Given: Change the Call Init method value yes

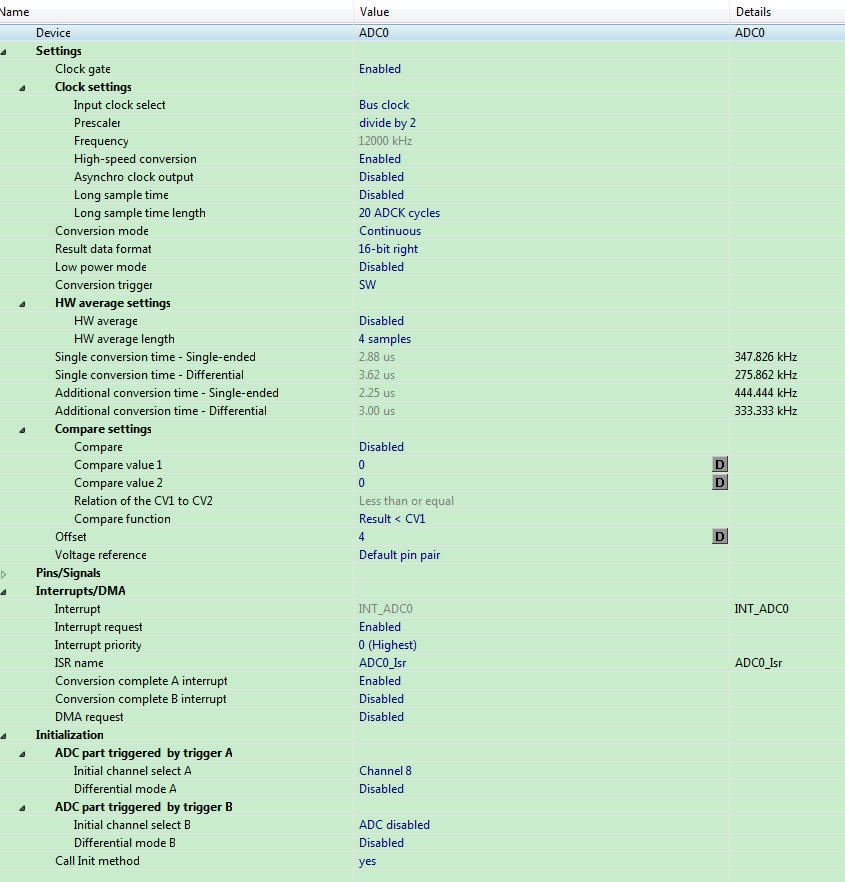Looking at the screenshot, I should [x=367, y=861].
